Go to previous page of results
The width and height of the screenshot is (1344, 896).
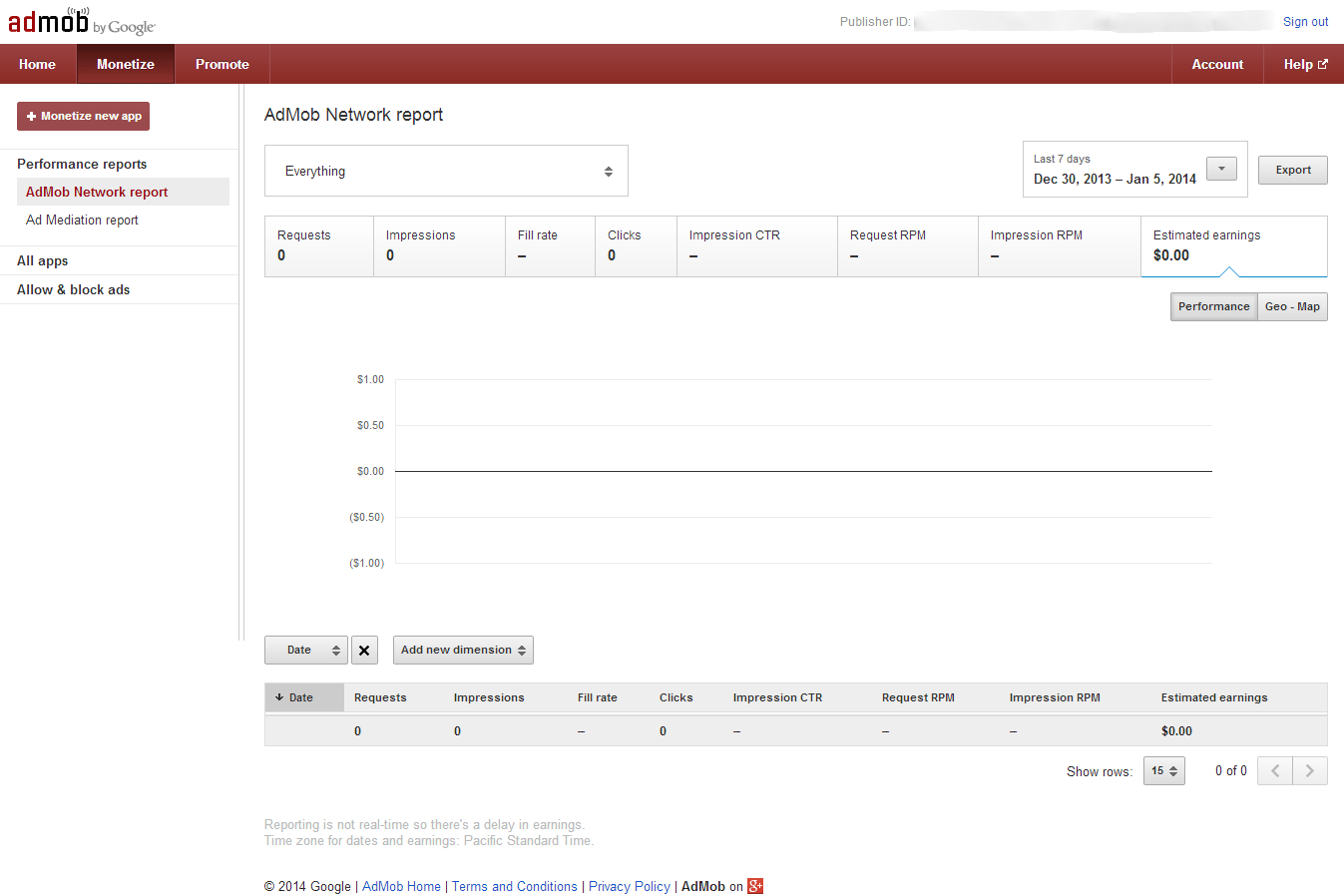(1275, 771)
